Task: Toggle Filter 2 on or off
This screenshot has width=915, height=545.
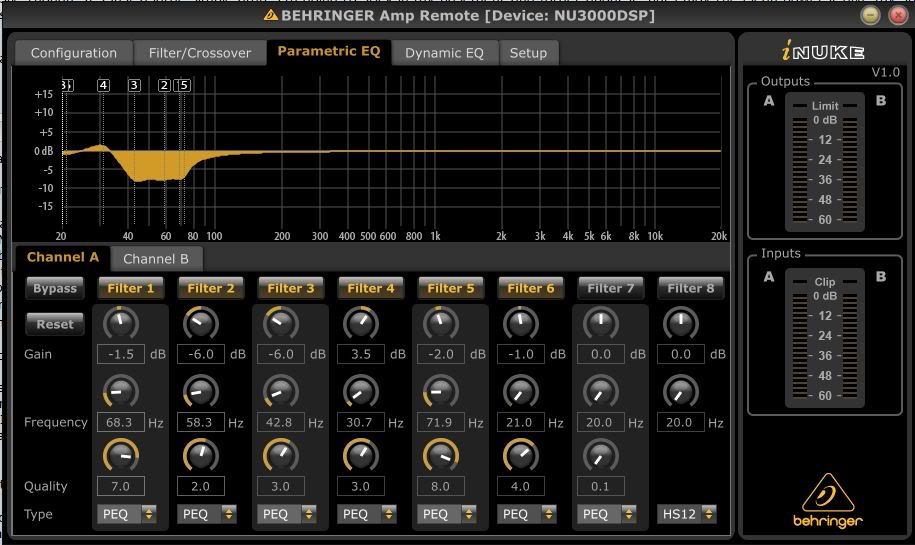Action: pos(211,288)
